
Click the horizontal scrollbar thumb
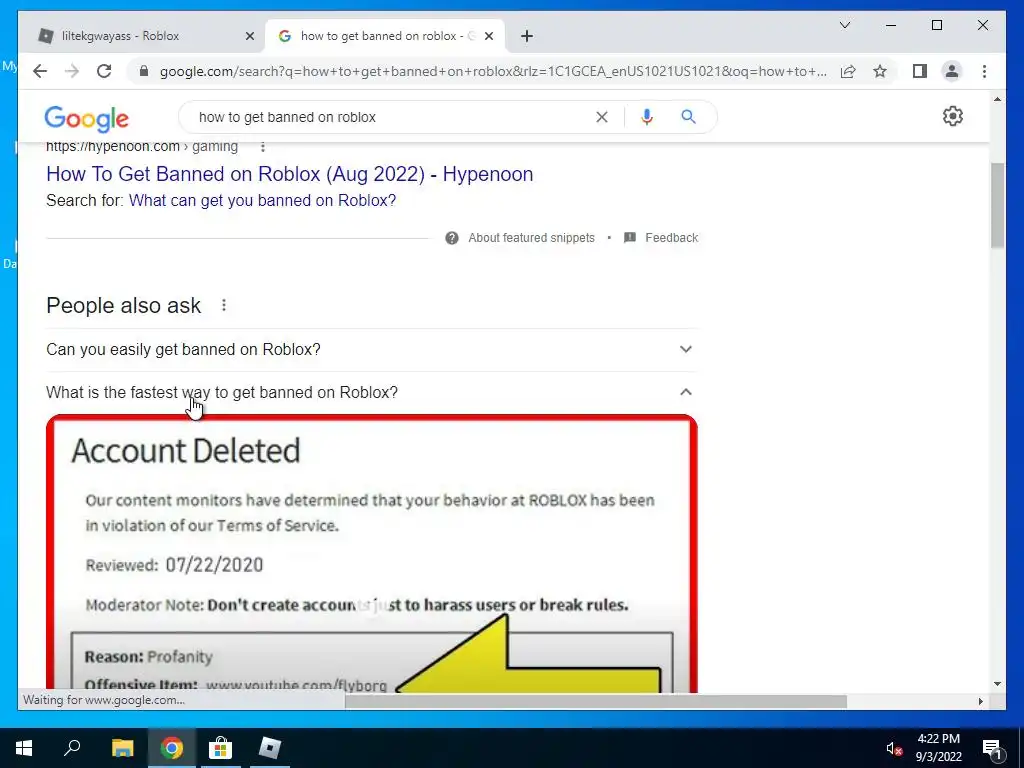pyautogui.click(x=596, y=701)
